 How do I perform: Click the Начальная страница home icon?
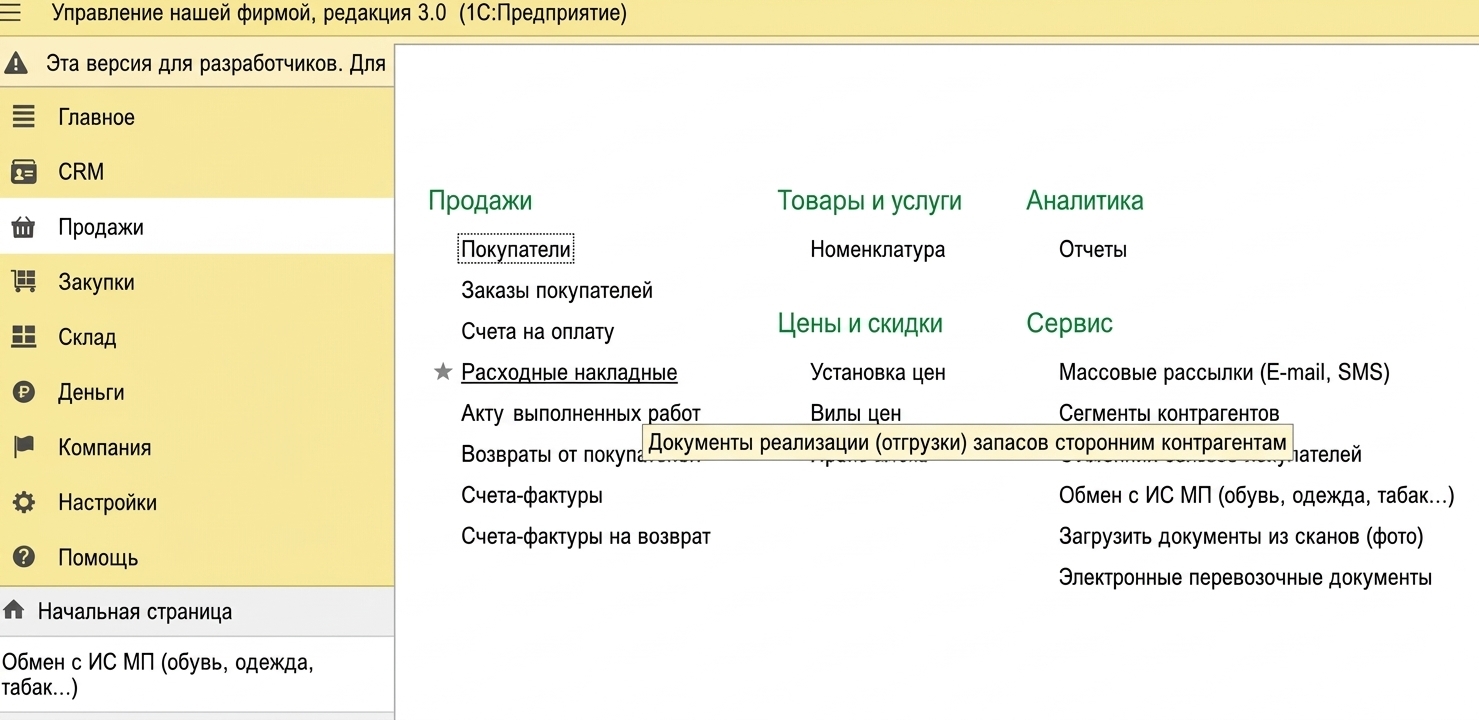click(14, 610)
